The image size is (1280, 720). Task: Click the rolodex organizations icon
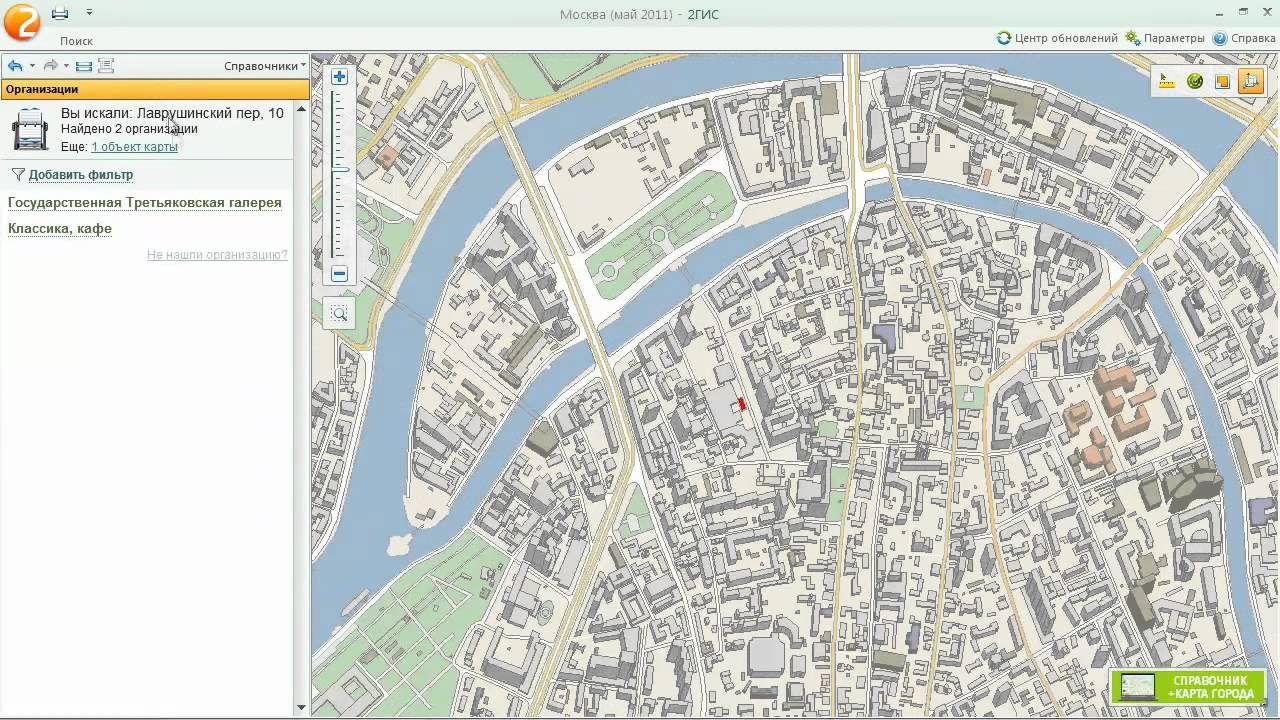[30, 129]
